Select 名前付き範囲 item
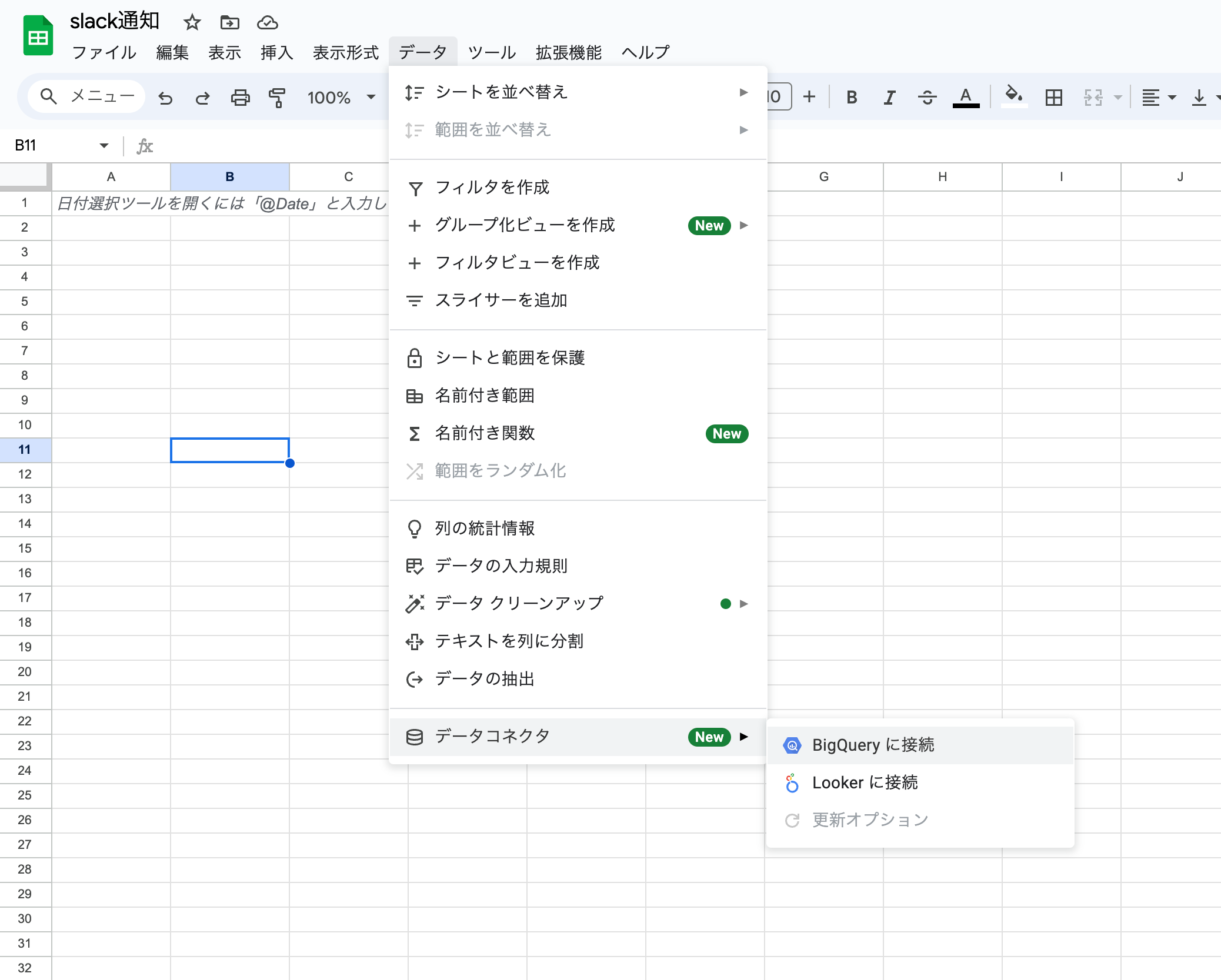Screen dimensions: 1221x980 tap(578, 396)
